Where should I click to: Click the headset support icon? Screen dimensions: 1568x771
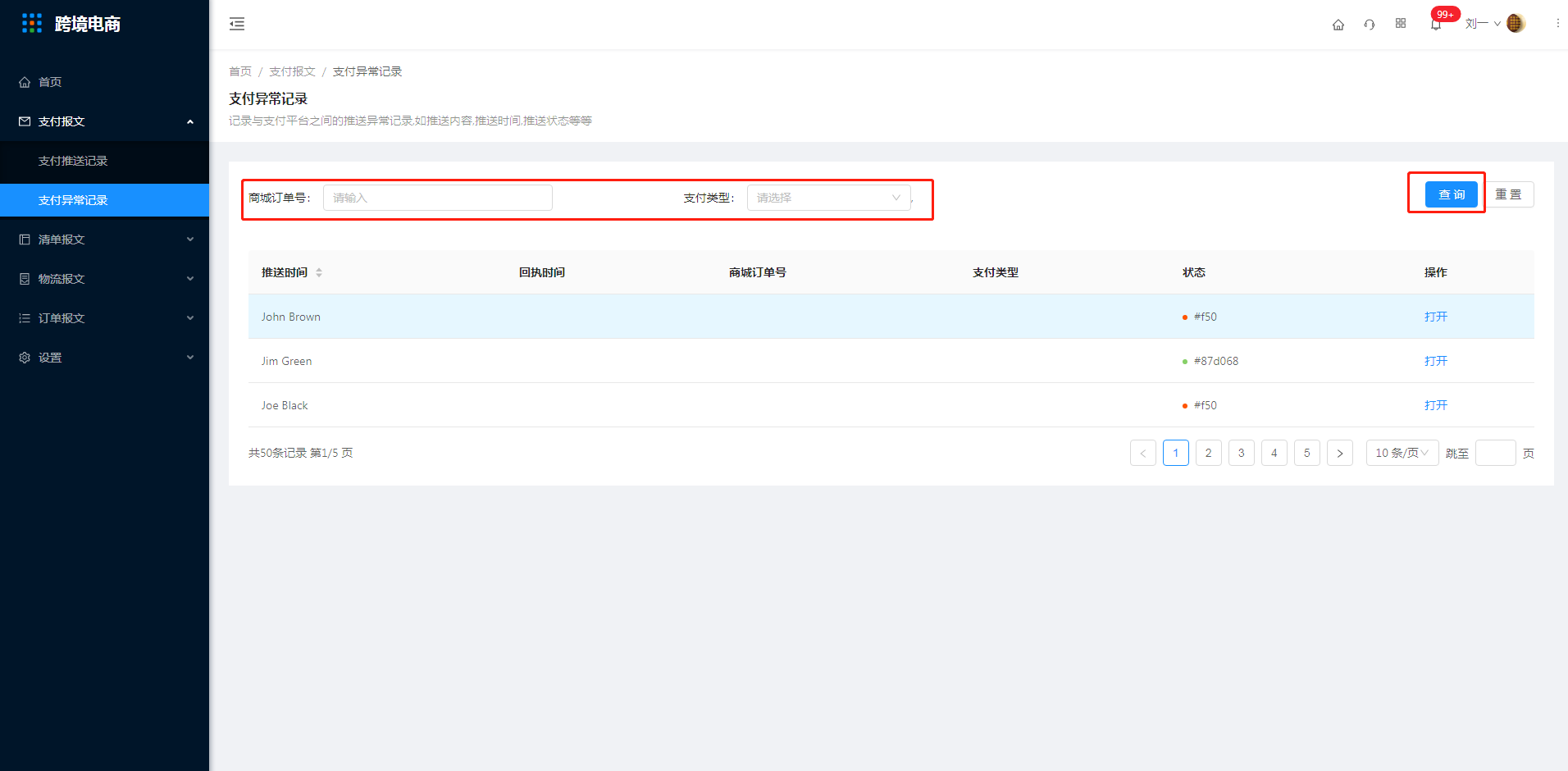click(1370, 25)
